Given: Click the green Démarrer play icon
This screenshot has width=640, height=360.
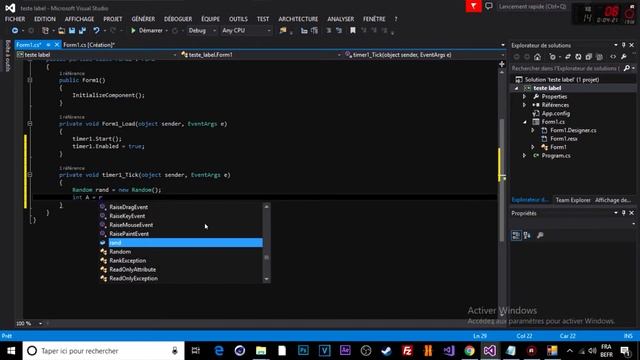Looking at the screenshot, I should tap(133, 31).
